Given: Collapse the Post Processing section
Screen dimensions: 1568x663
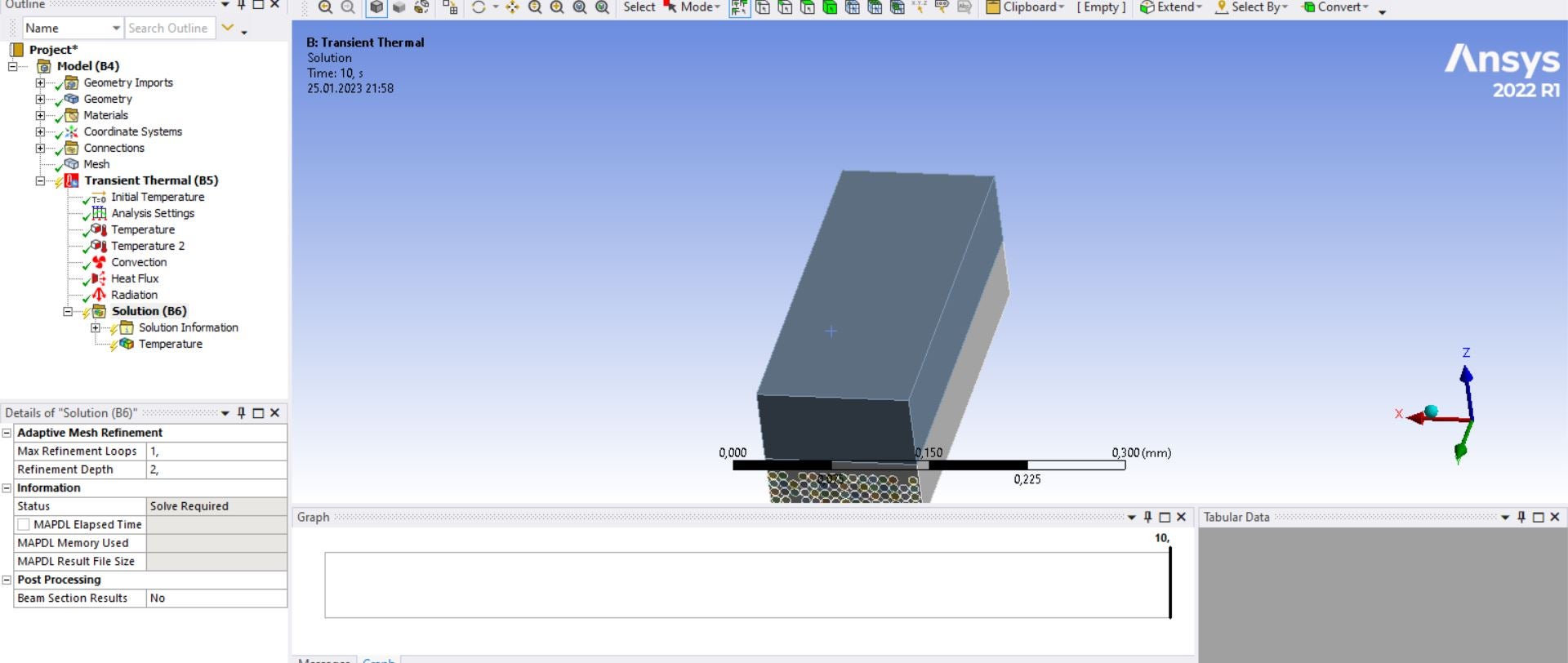Looking at the screenshot, I should 7,580.
